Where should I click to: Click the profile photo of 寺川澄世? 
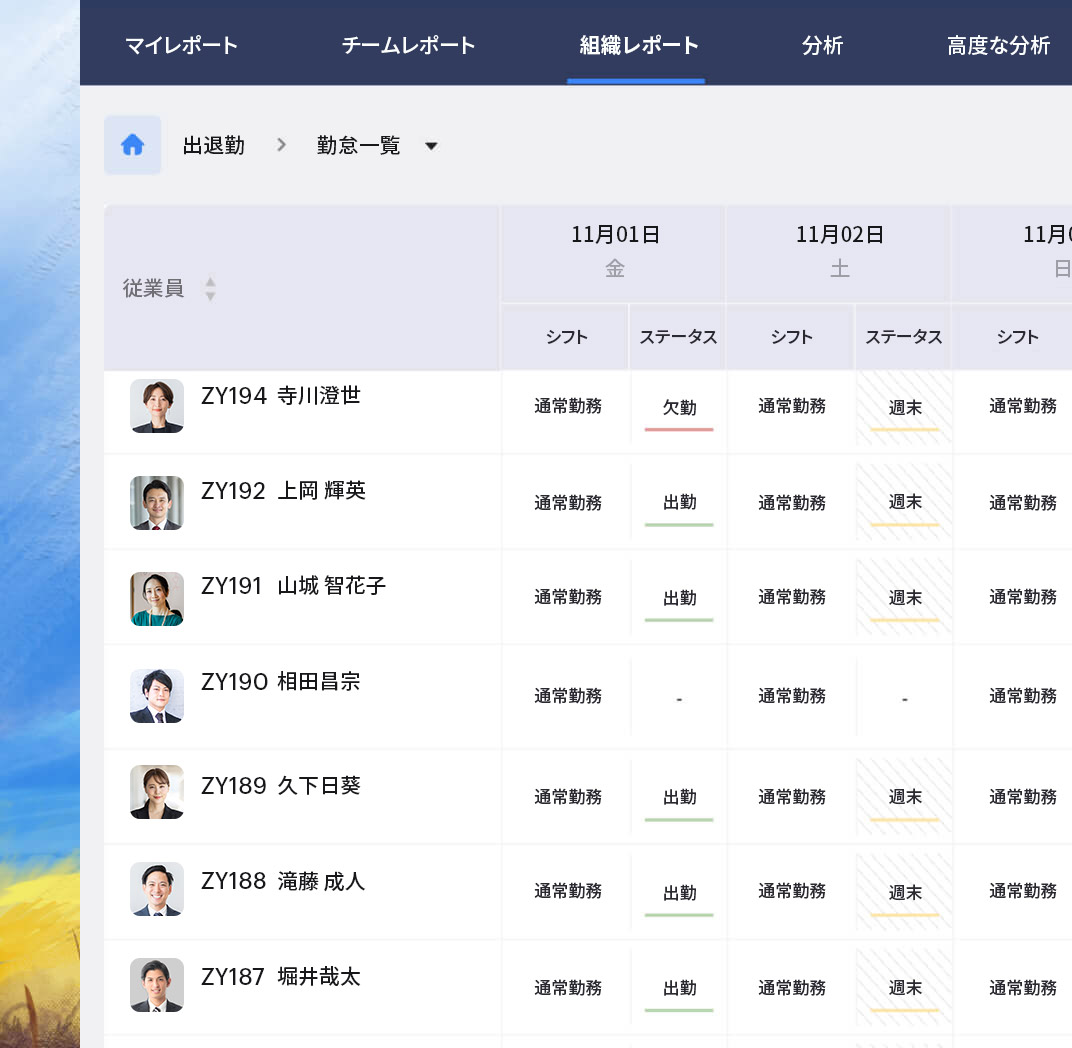click(x=157, y=406)
